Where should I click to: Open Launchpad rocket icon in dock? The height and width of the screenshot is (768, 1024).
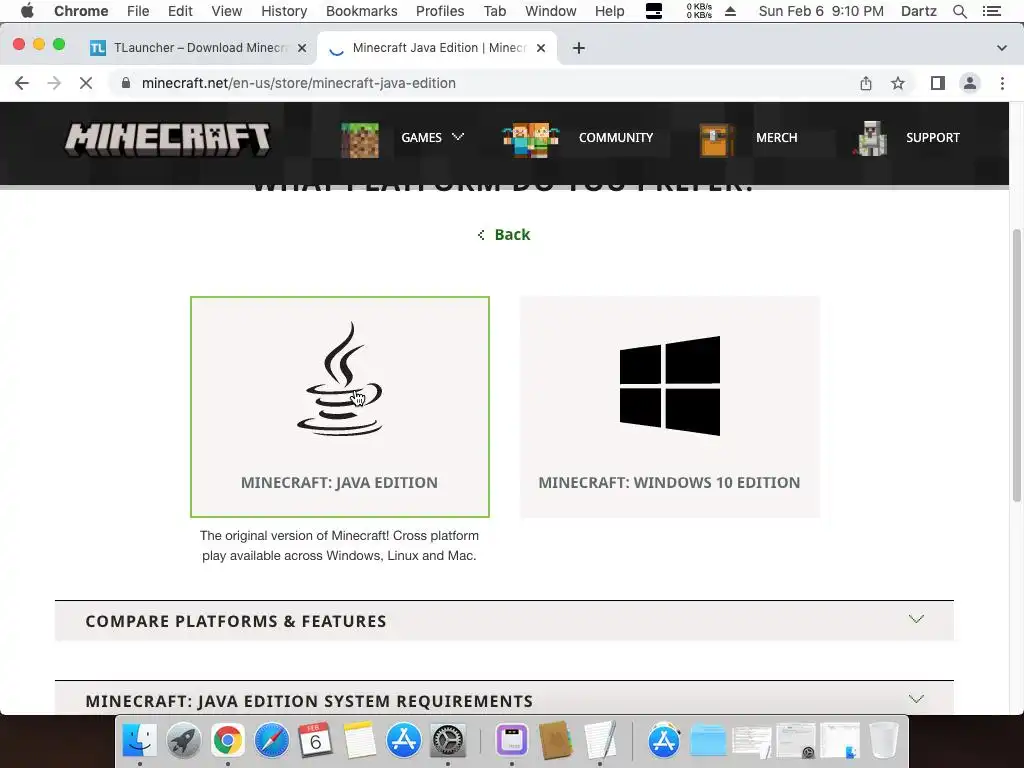click(184, 741)
